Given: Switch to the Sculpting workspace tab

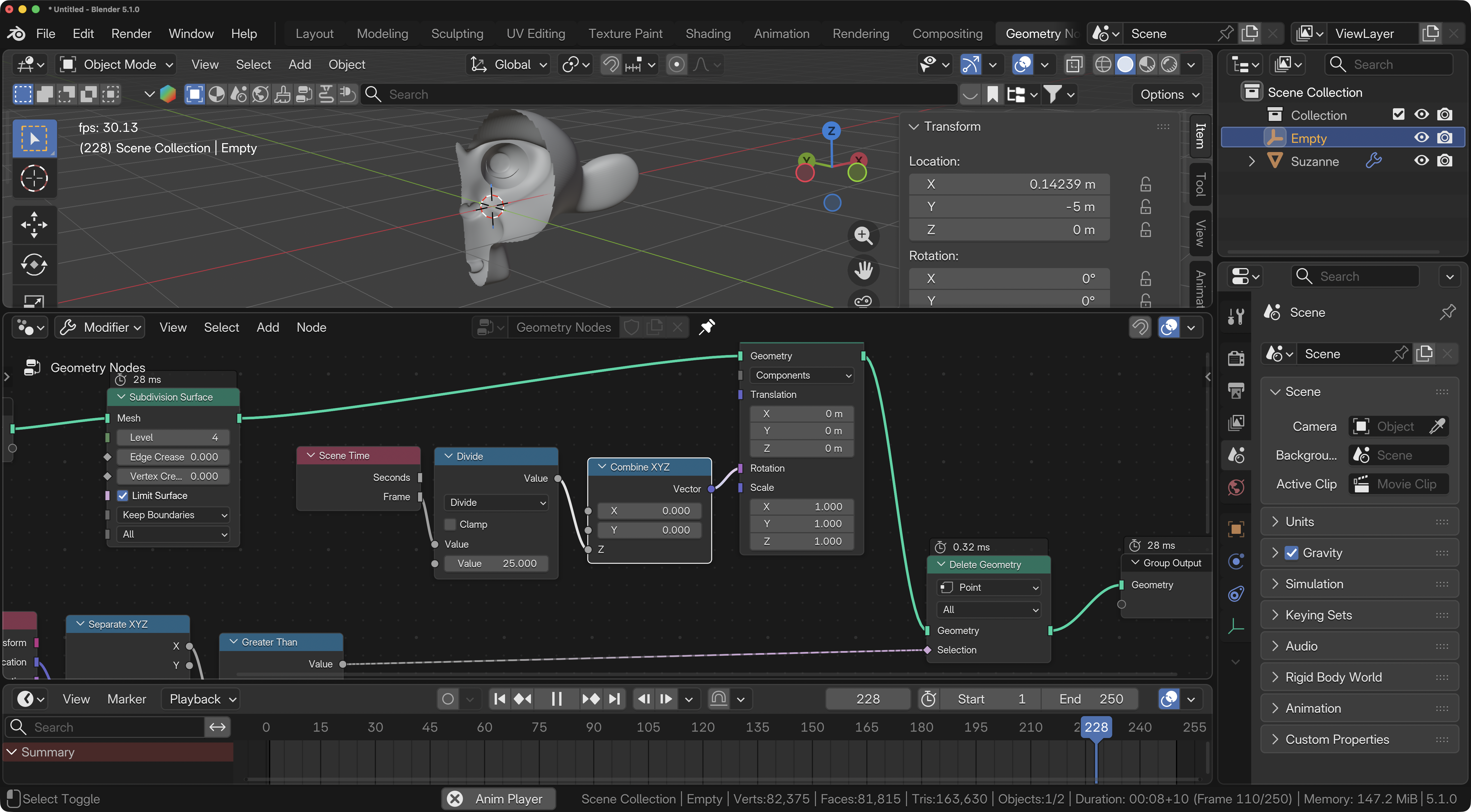Looking at the screenshot, I should pos(457,34).
